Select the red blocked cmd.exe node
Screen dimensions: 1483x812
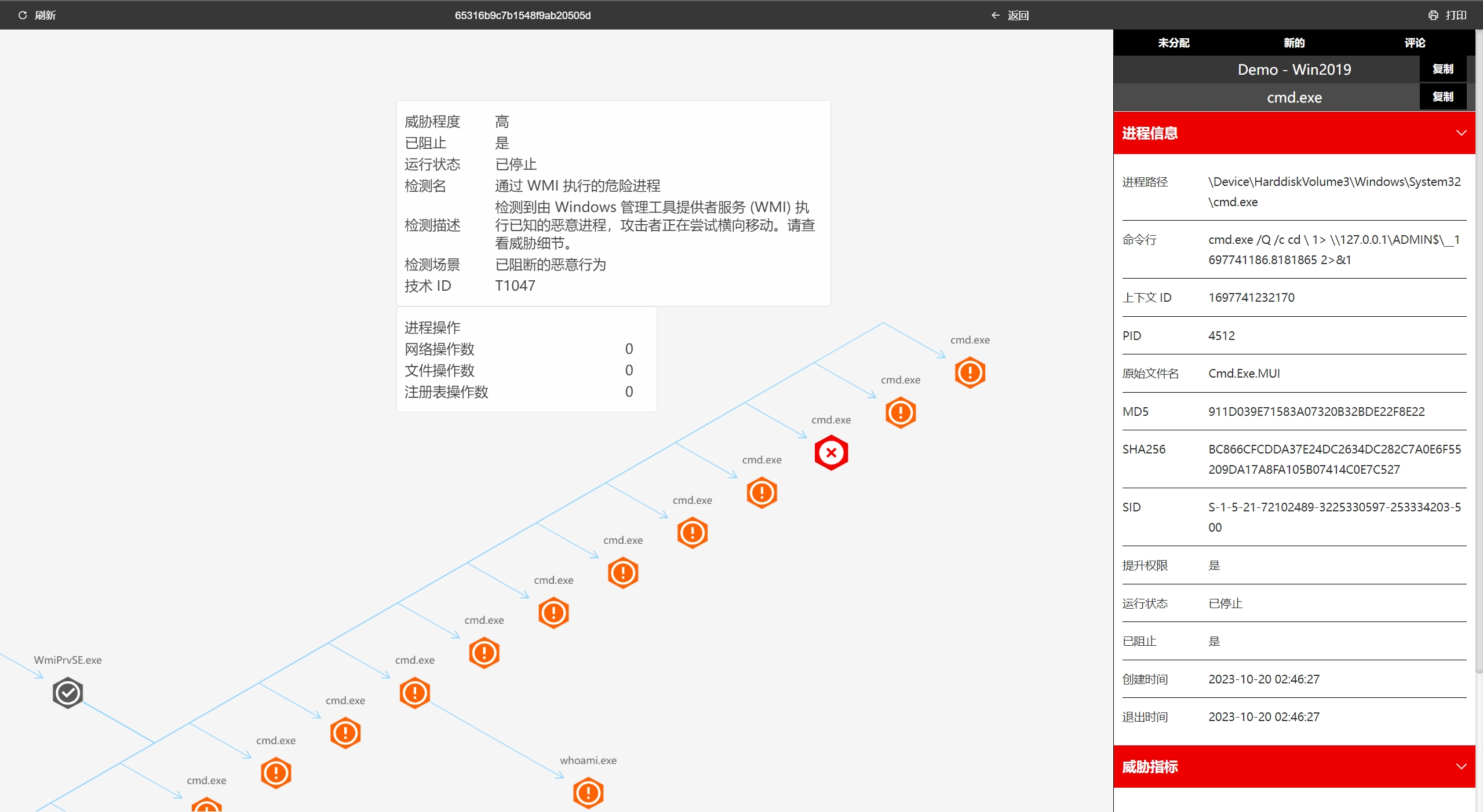[x=831, y=453]
